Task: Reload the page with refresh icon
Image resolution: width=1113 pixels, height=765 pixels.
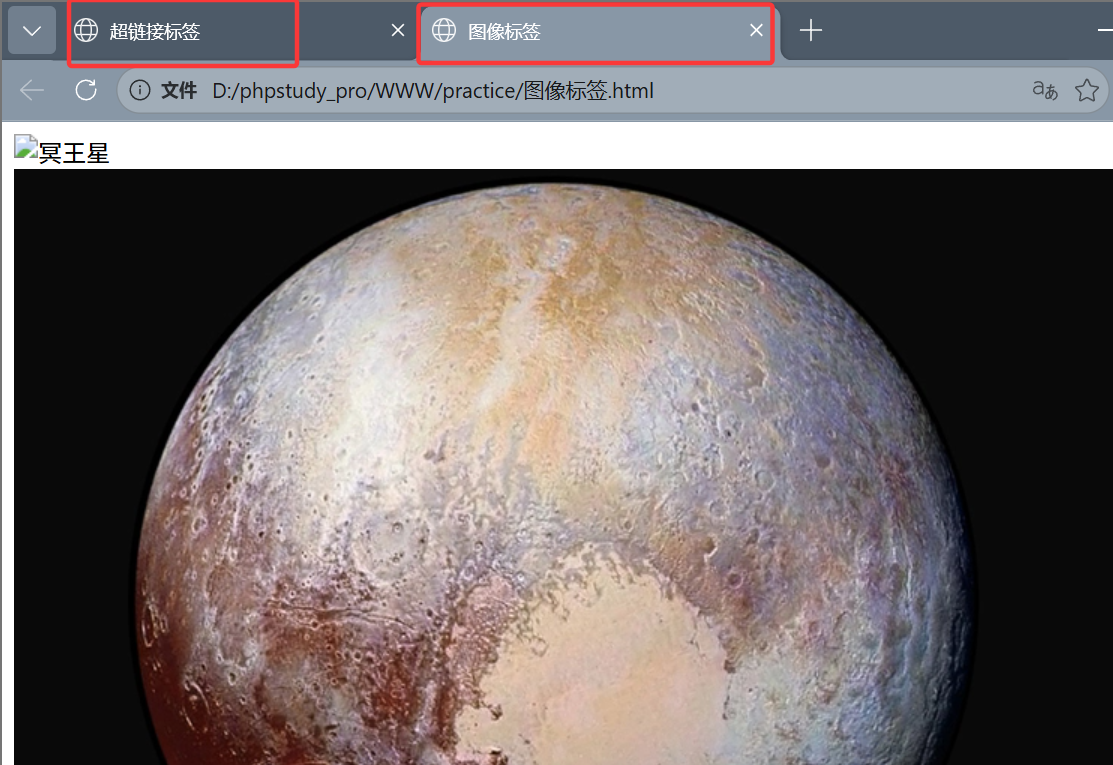Action: tap(86, 90)
